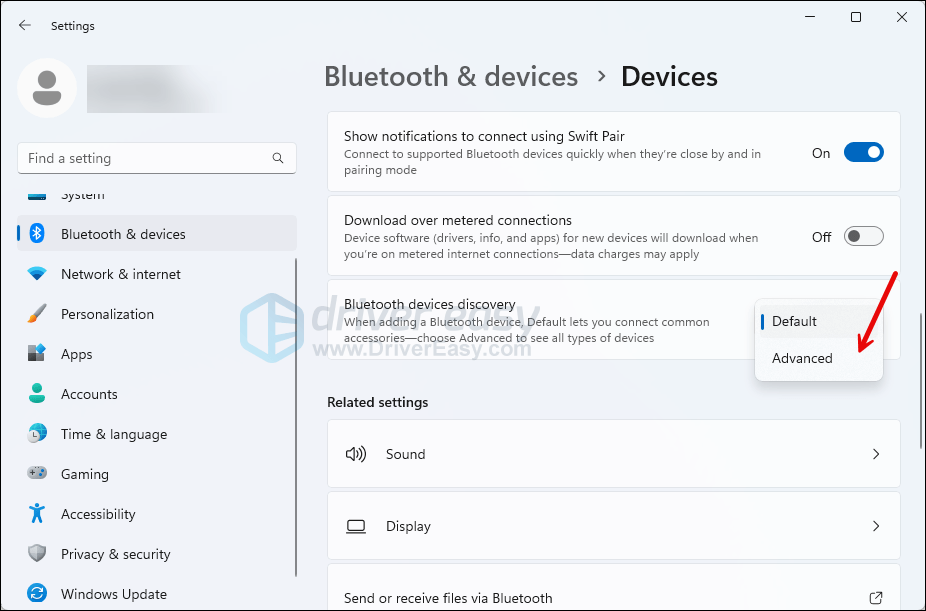Click the Windows Update icon
Viewport: 926px width, 611px height.
(x=37, y=594)
